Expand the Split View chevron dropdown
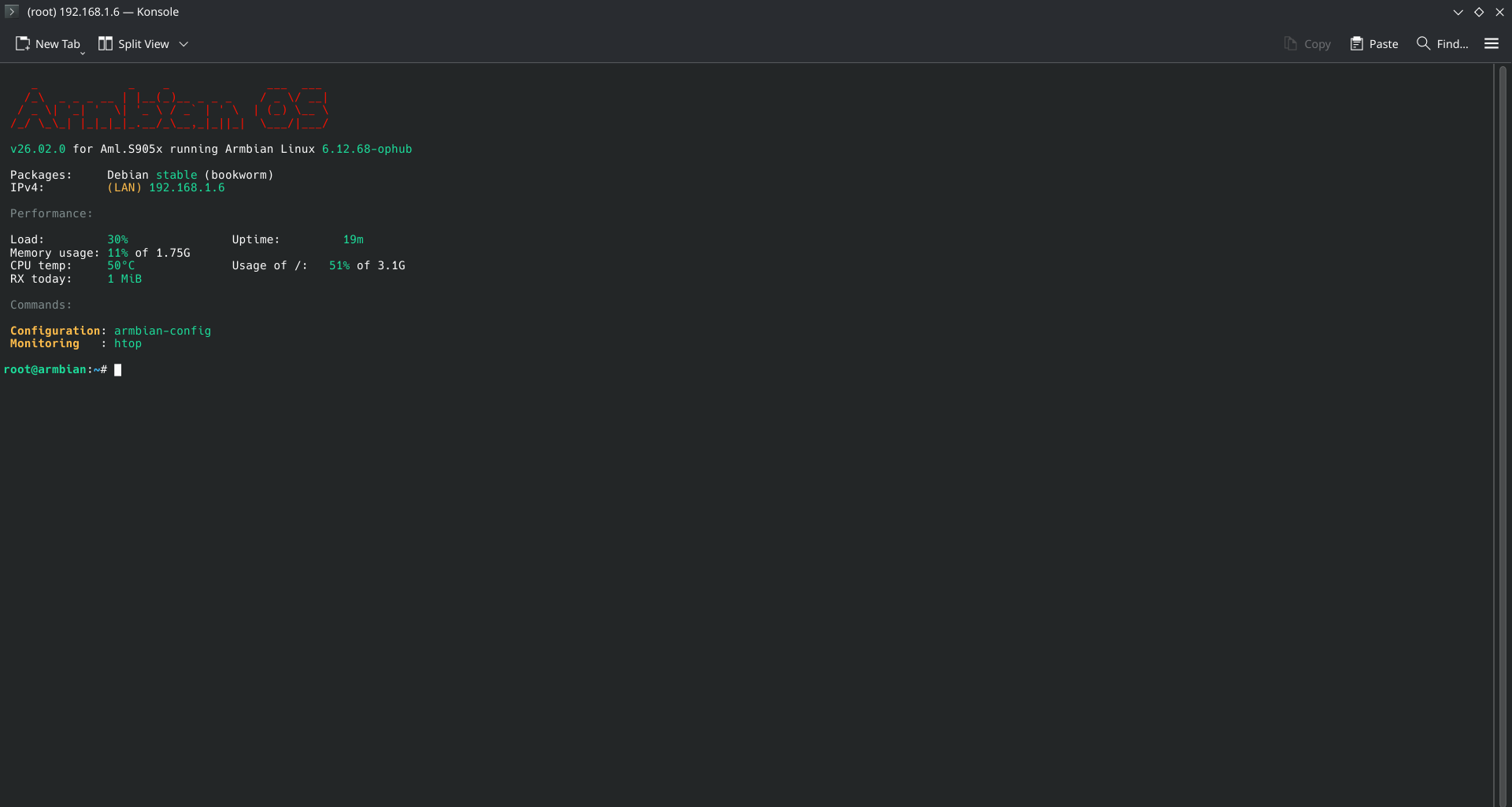Viewport: 1512px width, 807px height. 183,44
